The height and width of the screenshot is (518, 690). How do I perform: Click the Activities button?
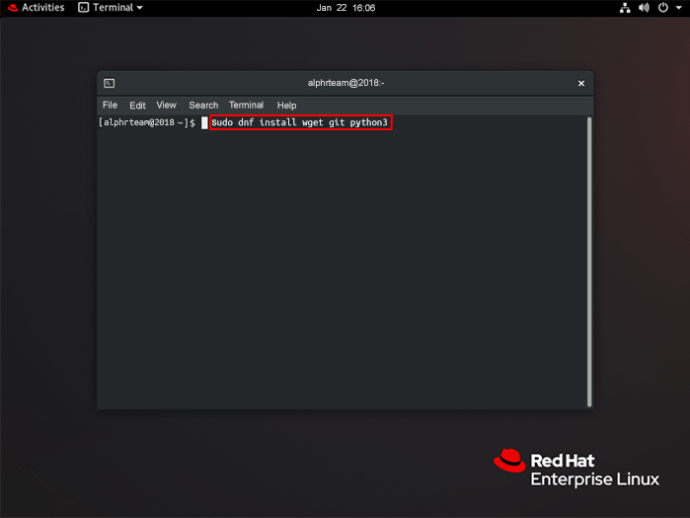(43, 7)
